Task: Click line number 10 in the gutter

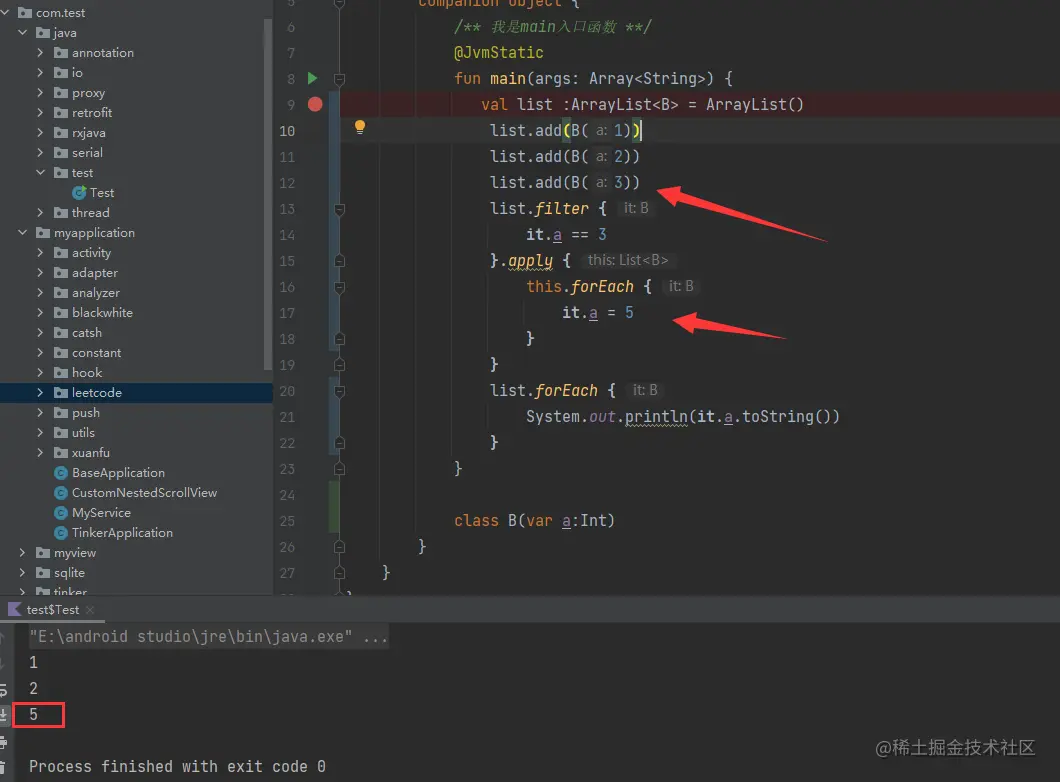Action: (x=287, y=131)
